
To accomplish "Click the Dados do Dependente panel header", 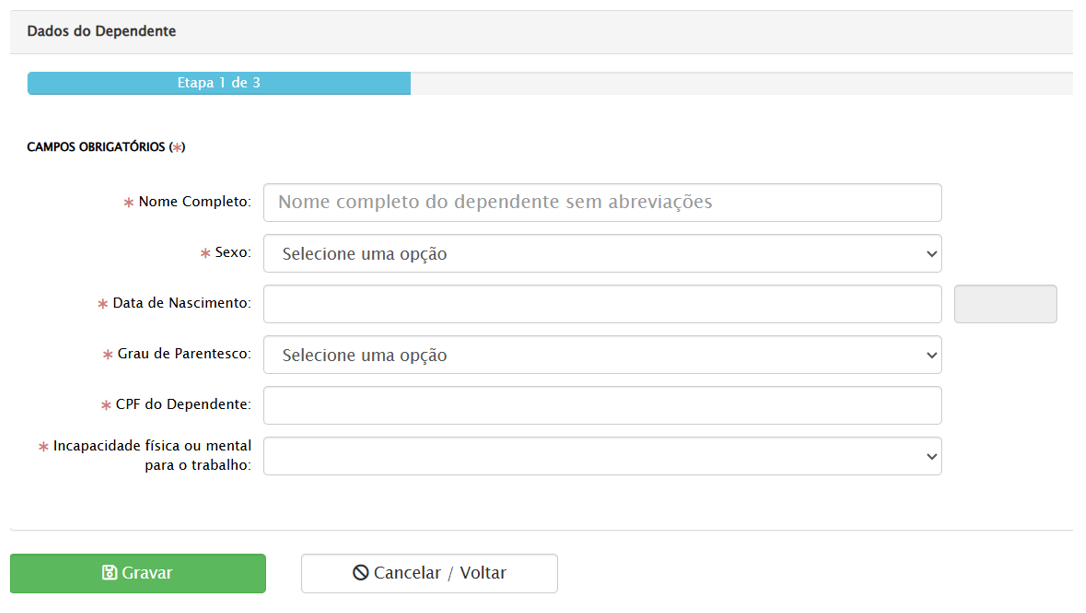I will coord(102,31).
